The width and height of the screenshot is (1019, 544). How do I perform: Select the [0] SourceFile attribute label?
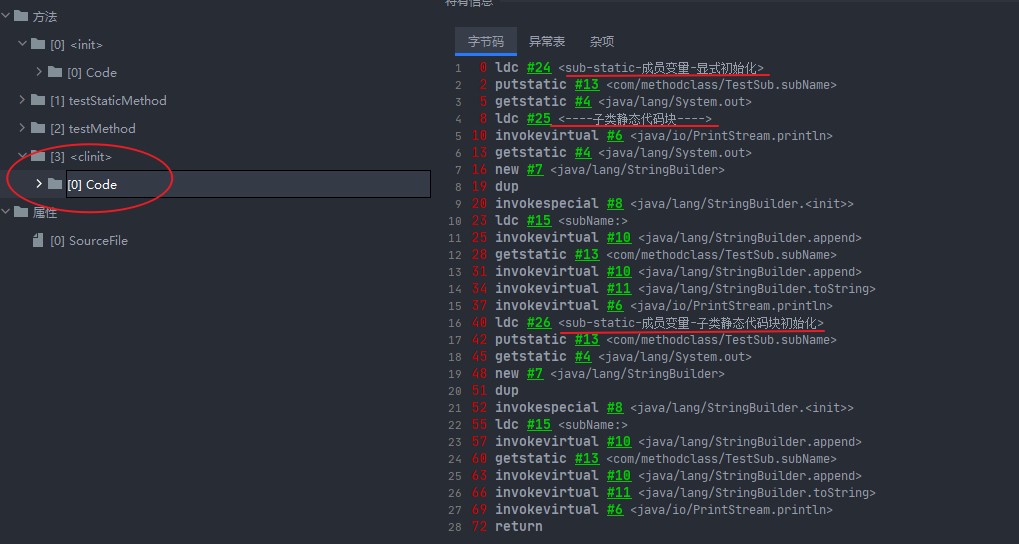(x=89, y=241)
